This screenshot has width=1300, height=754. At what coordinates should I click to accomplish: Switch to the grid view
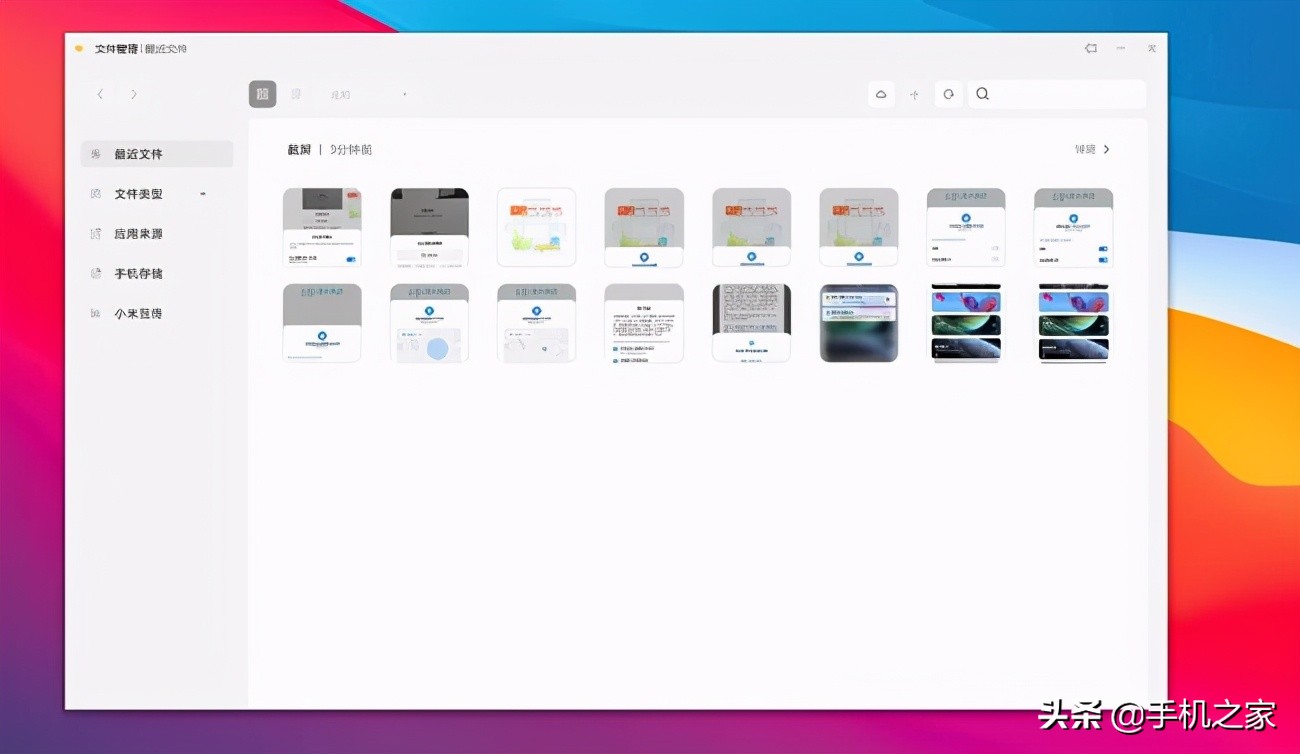262,94
